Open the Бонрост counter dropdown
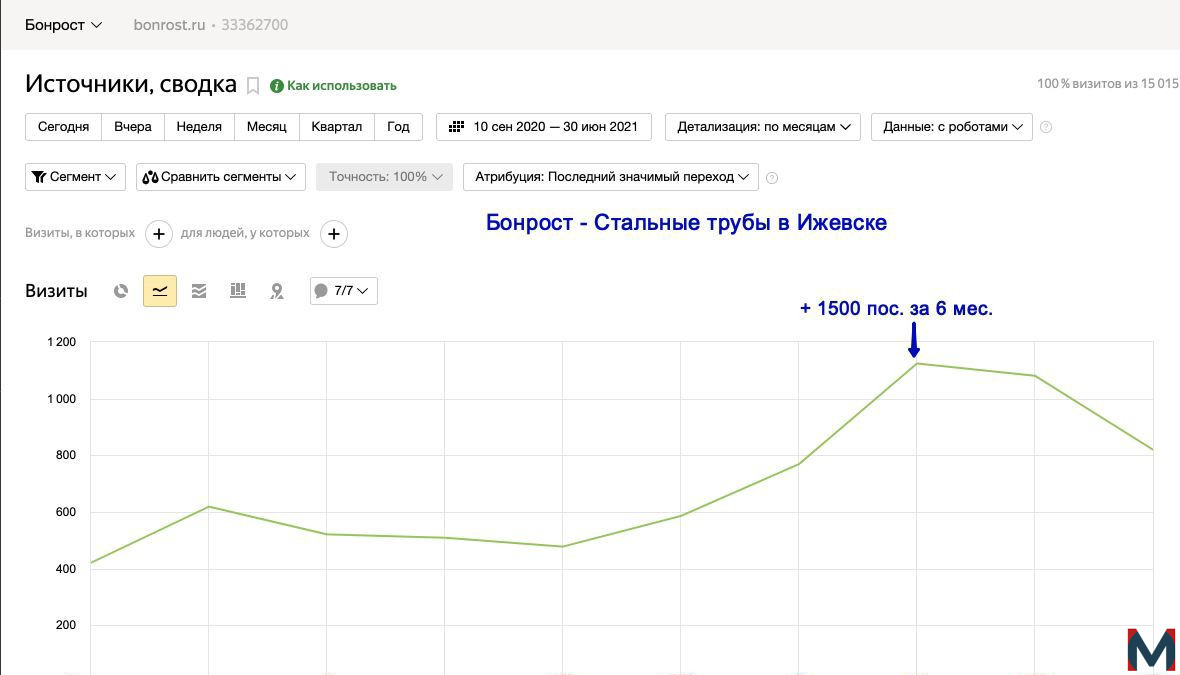The image size is (1180, 675). tap(63, 25)
